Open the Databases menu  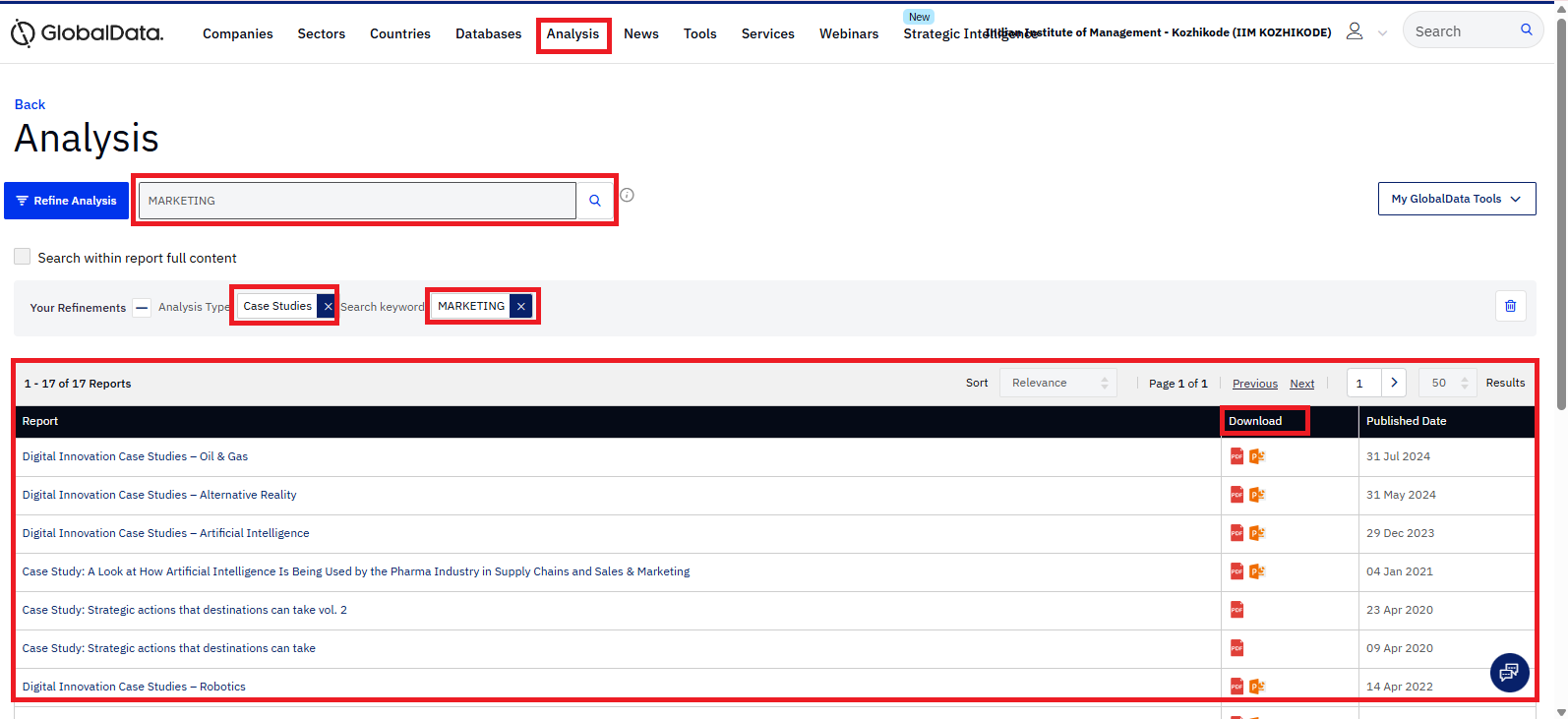tap(488, 33)
